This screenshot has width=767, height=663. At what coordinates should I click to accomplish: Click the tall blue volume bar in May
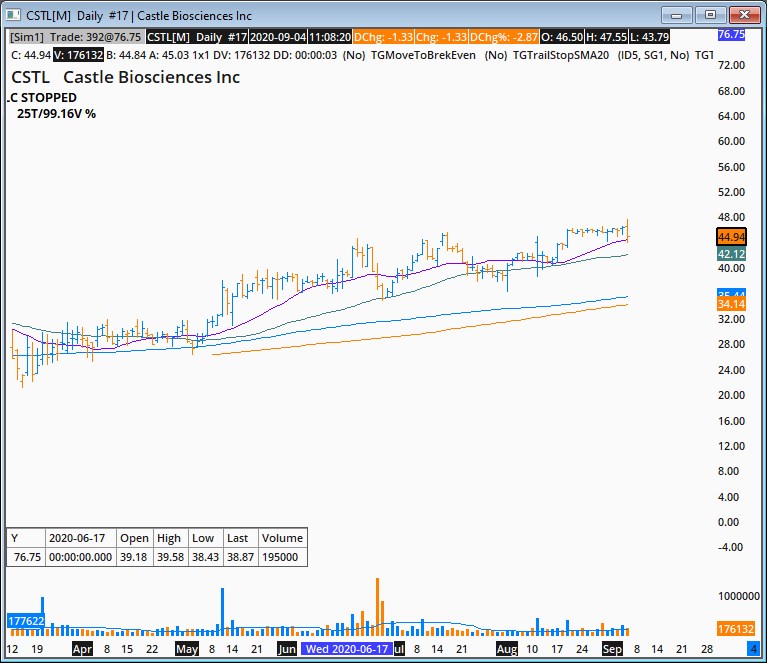223,612
